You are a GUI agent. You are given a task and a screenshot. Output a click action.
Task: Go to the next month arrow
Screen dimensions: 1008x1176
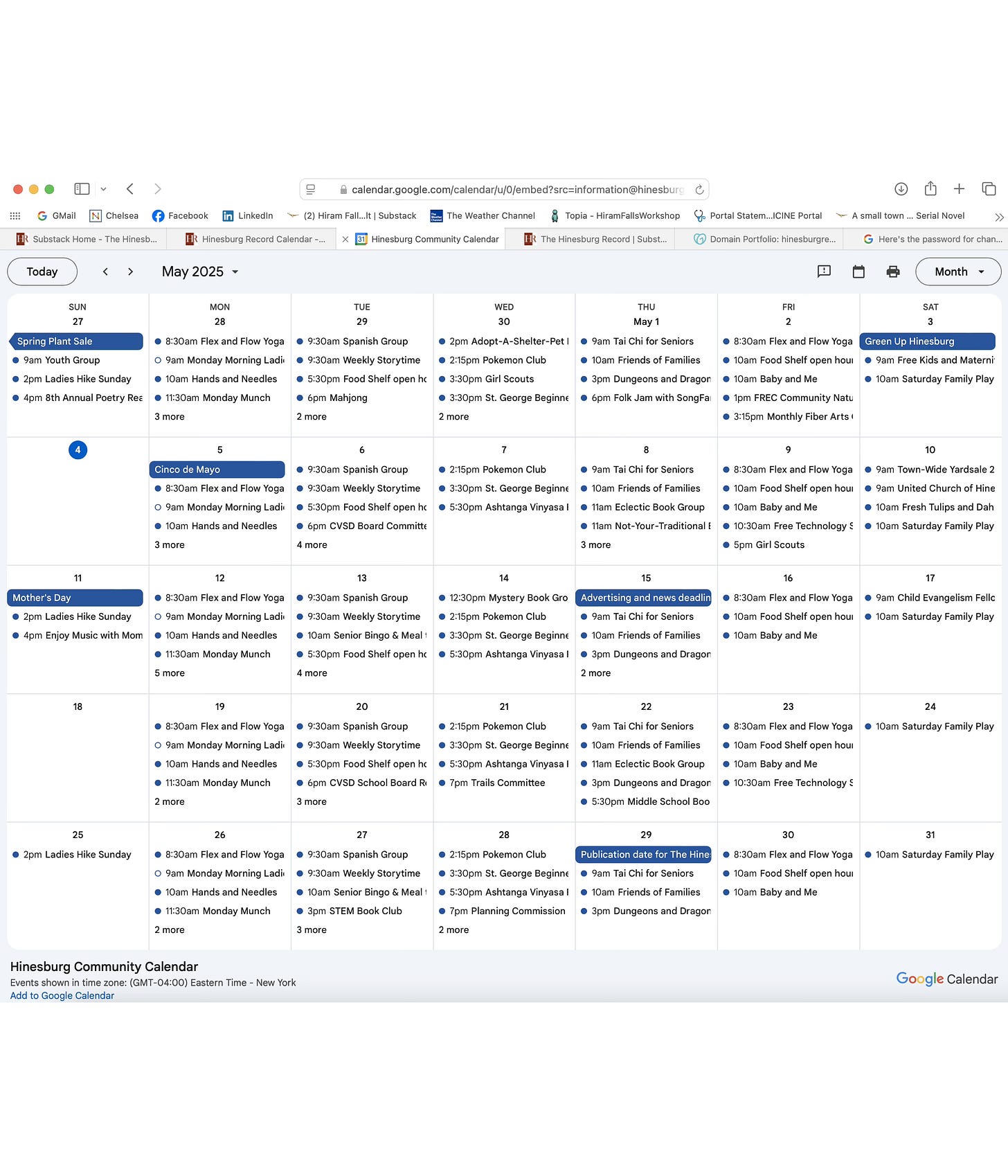coord(130,271)
